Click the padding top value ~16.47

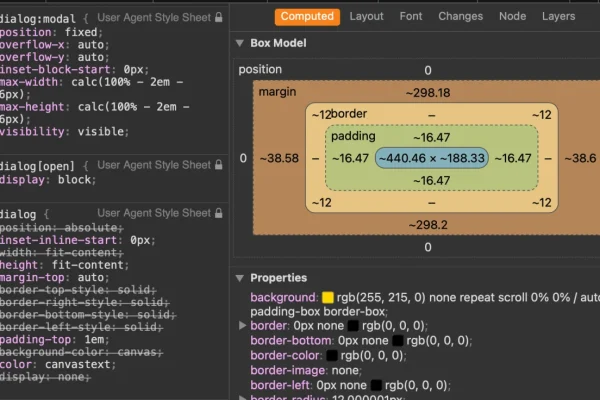432,137
